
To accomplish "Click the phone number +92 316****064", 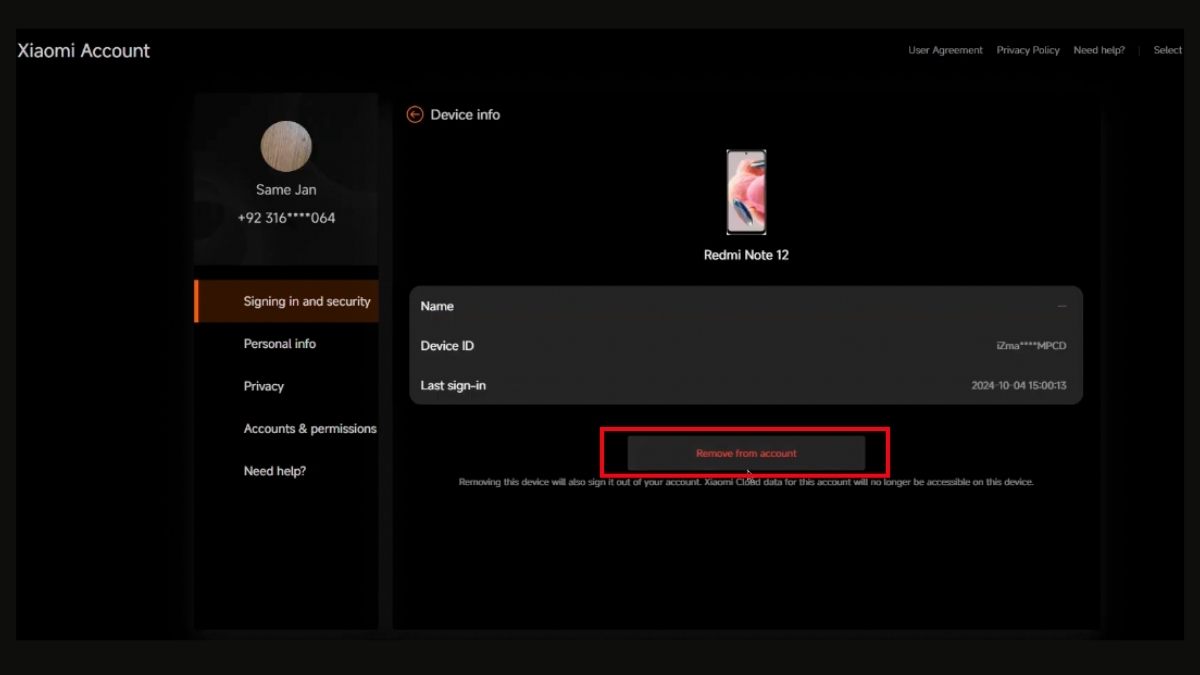I will coord(286,218).
